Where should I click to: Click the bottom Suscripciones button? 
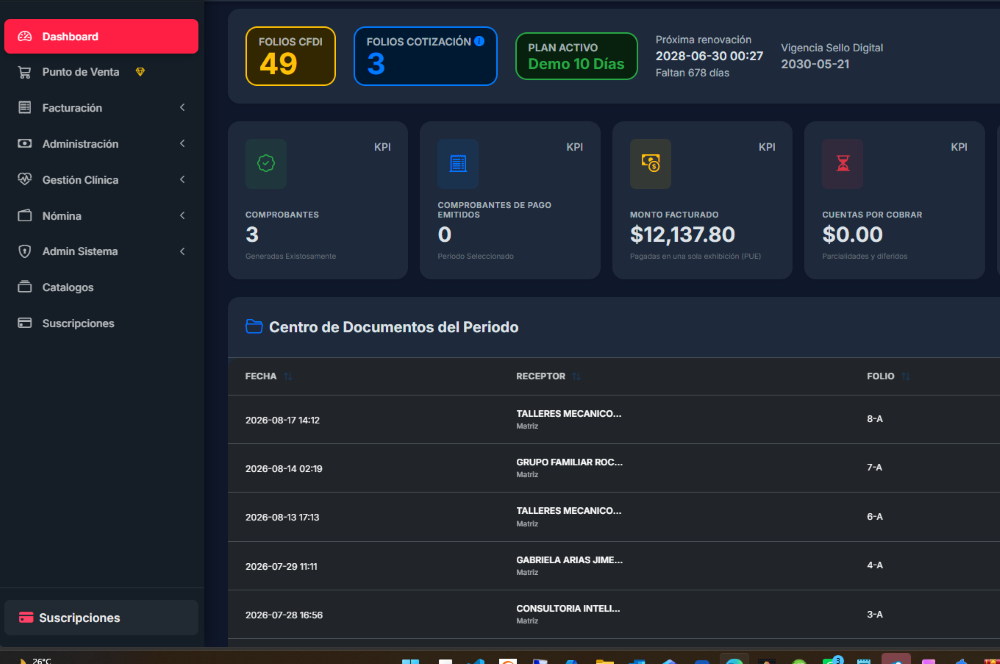101,617
